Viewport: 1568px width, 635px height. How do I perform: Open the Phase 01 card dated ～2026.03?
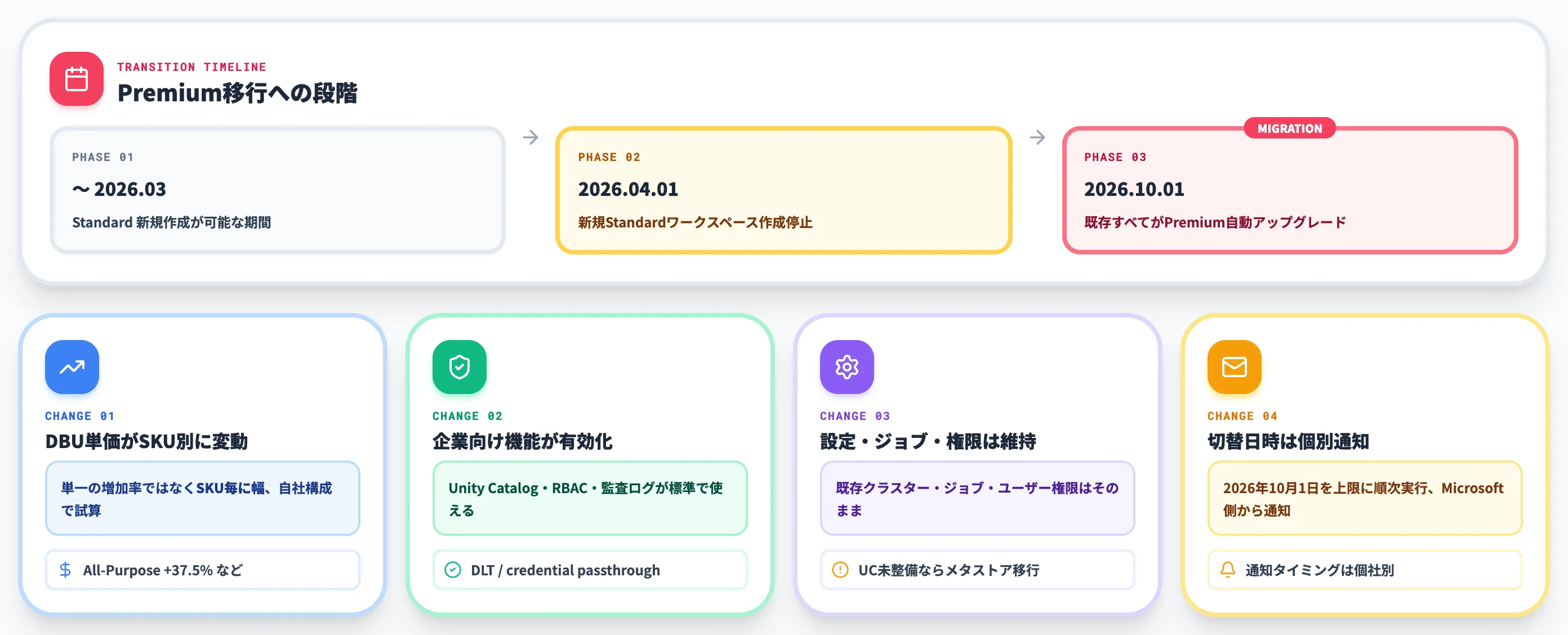[277, 190]
